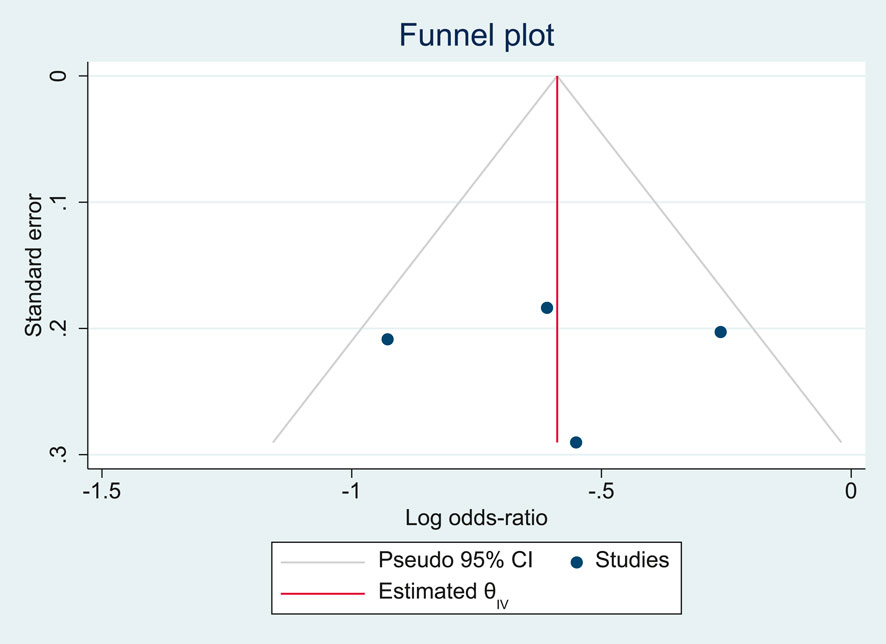Select the 'Funnel plot' chart title
Image resolution: width=886 pixels, height=644 pixels.
[476, 36]
